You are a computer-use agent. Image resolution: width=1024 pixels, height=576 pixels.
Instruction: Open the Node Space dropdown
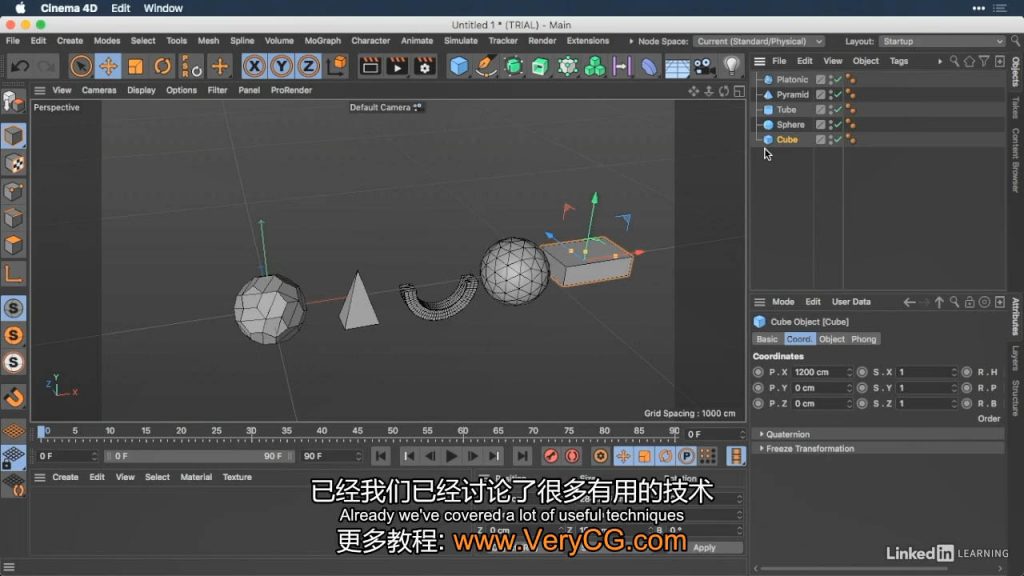point(759,41)
